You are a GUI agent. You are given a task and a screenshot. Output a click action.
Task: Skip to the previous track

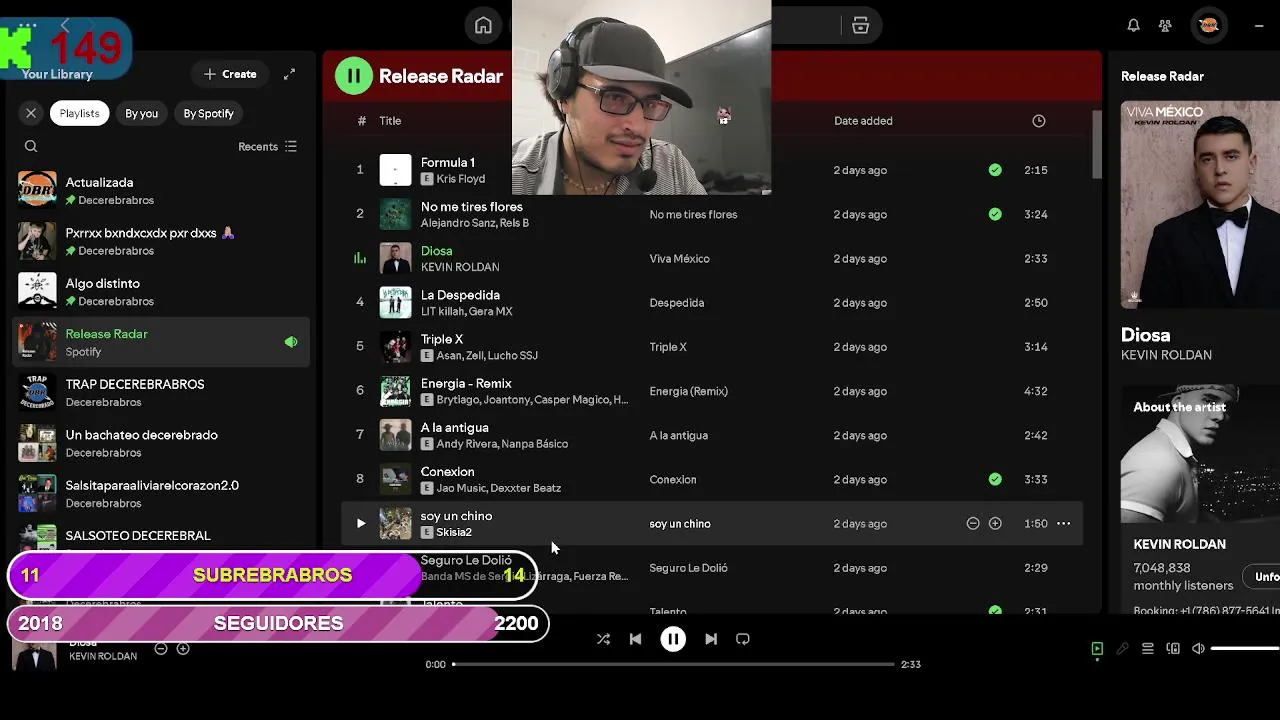[x=635, y=639]
